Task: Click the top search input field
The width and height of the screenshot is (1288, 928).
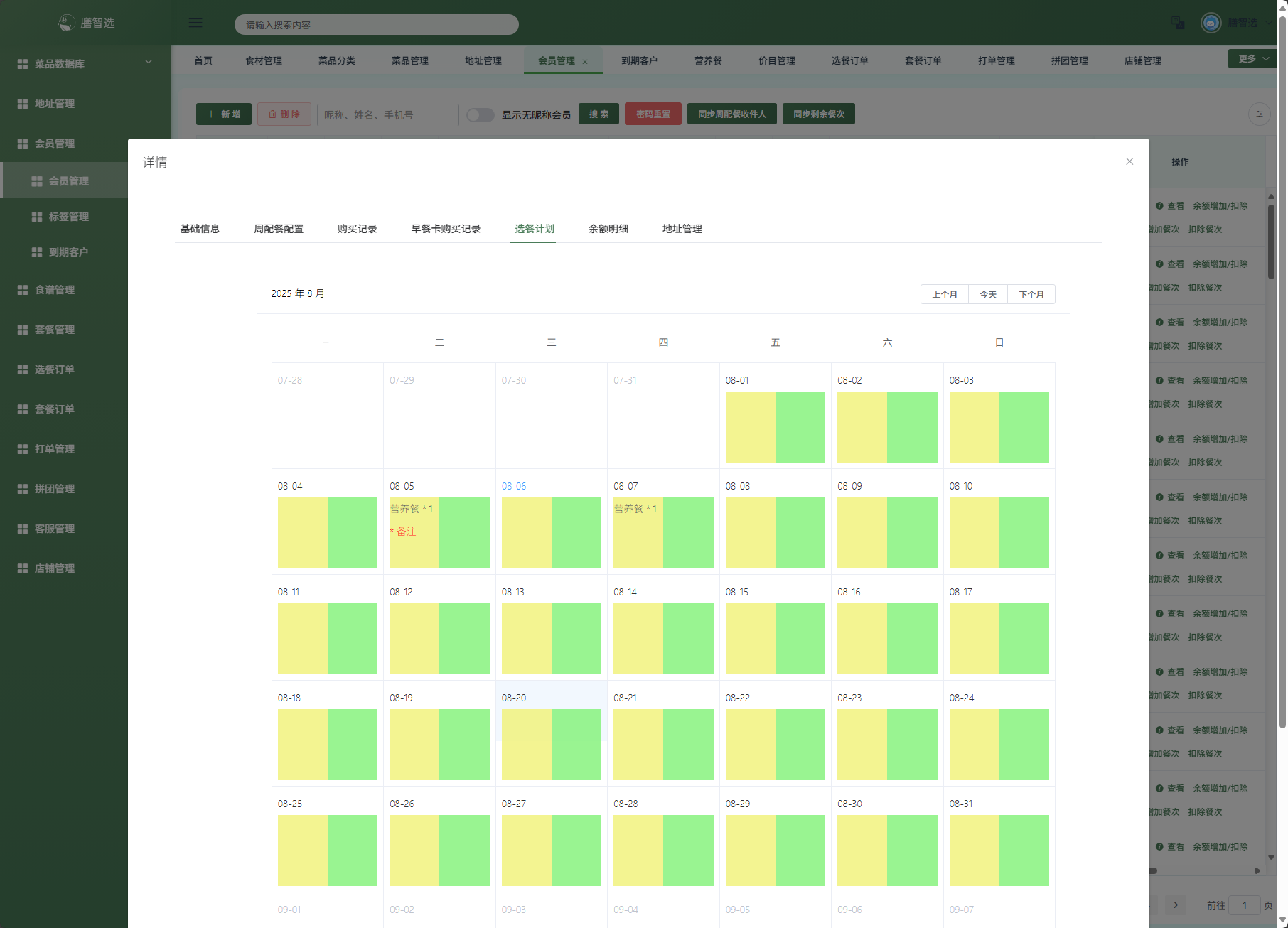Action: (x=377, y=25)
